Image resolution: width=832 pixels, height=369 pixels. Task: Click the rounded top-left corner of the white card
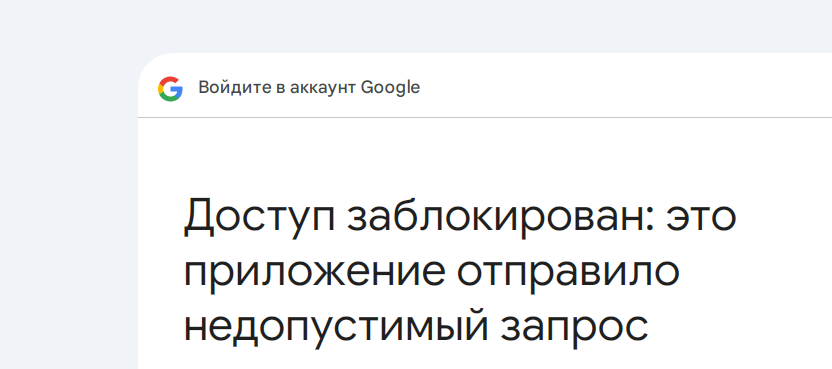pyautogui.click(x=149, y=63)
